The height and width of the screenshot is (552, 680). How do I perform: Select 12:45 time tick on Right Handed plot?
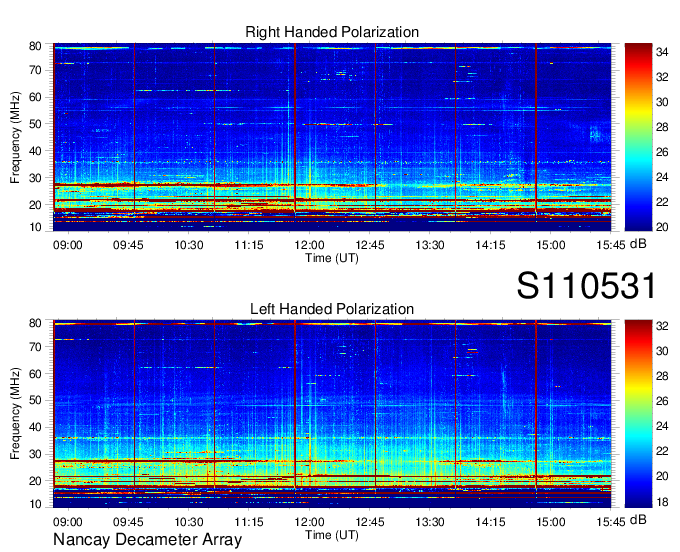point(369,245)
